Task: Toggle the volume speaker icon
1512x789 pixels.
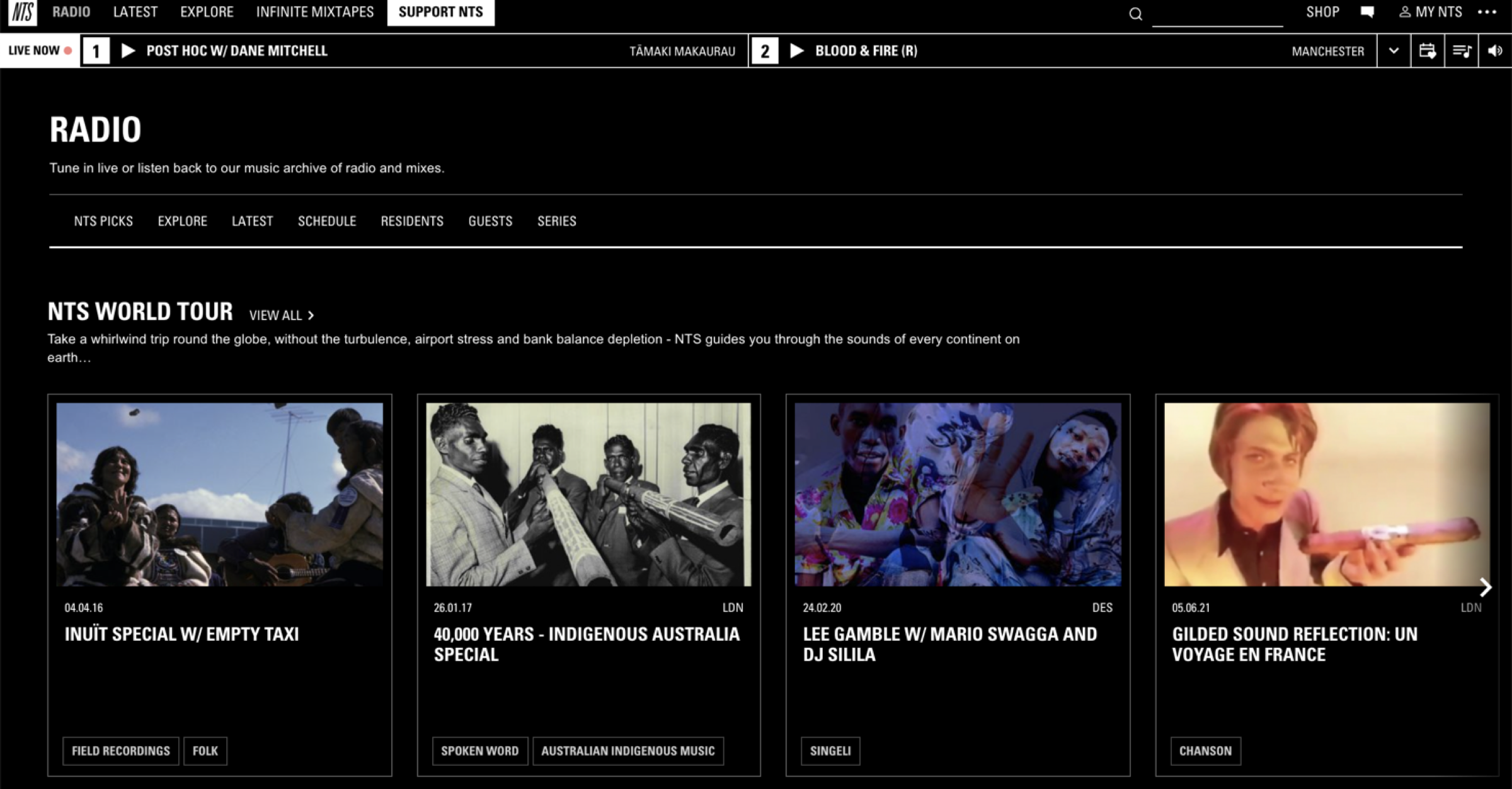Action: (1496, 51)
